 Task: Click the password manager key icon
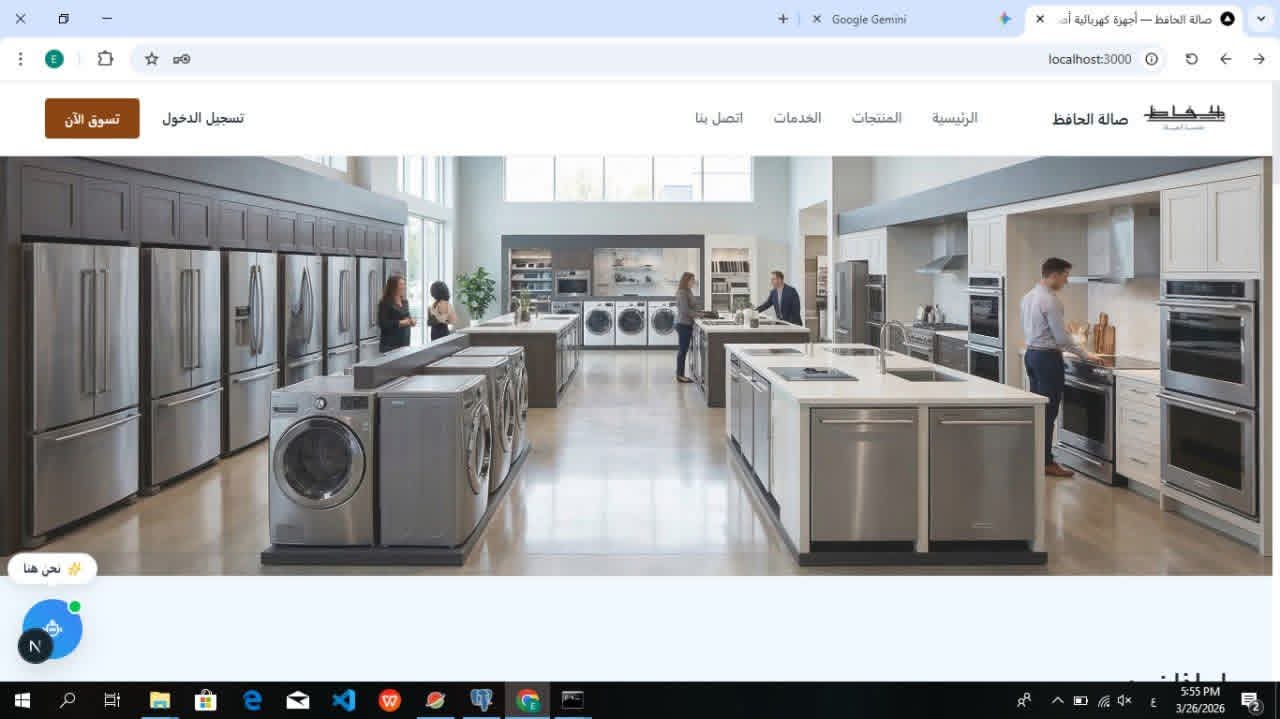(x=181, y=59)
